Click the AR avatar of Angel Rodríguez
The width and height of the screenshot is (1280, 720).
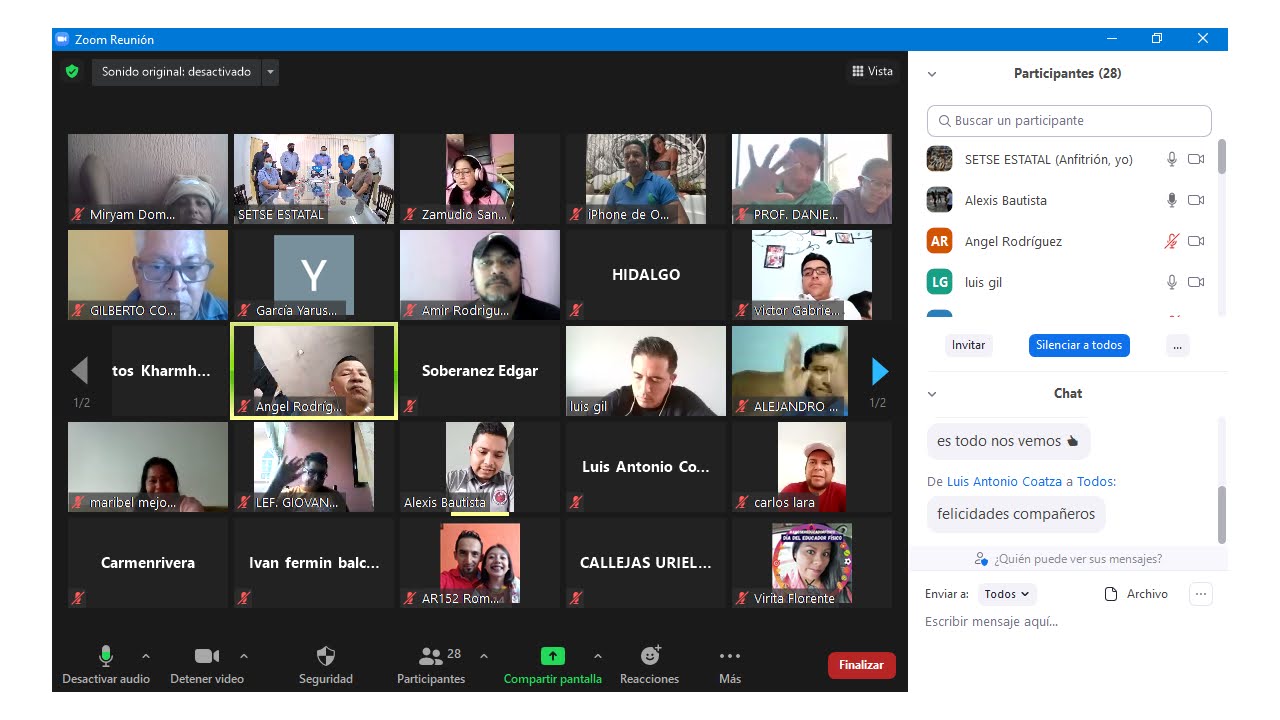tap(939, 241)
